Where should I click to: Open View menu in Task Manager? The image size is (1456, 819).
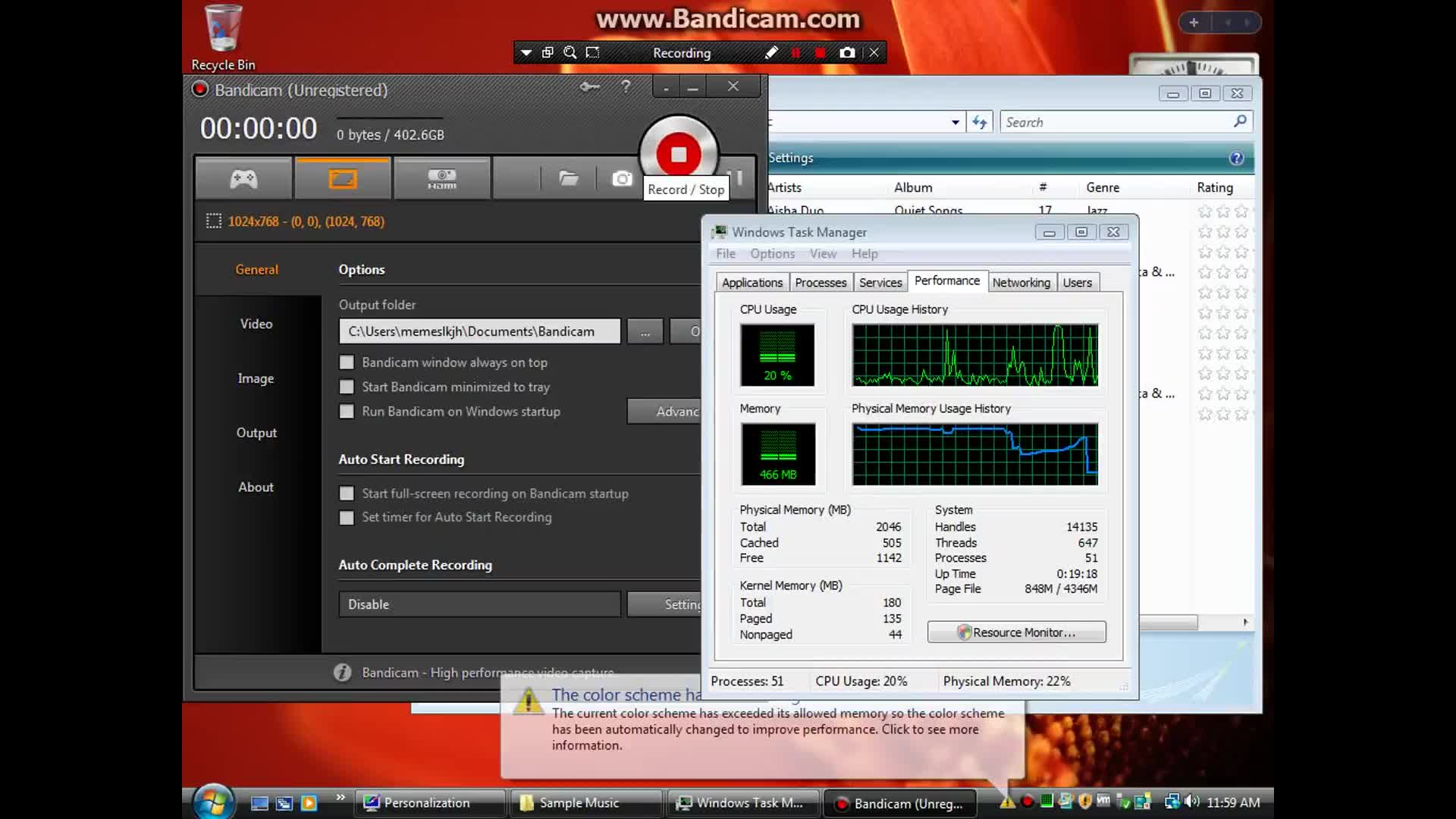click(x=823, y=253)
